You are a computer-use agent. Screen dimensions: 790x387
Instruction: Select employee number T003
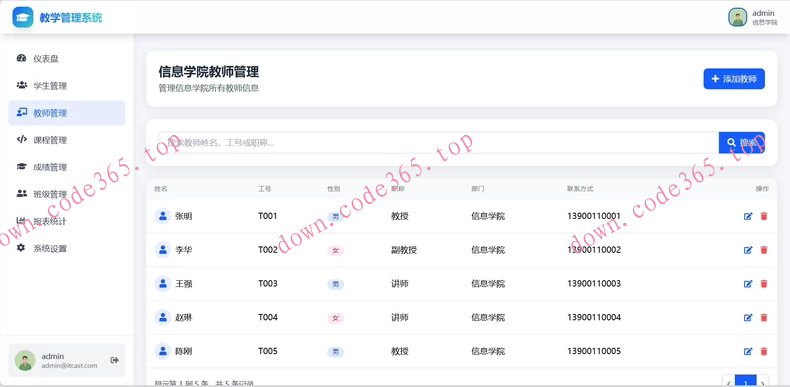[268, 284]
